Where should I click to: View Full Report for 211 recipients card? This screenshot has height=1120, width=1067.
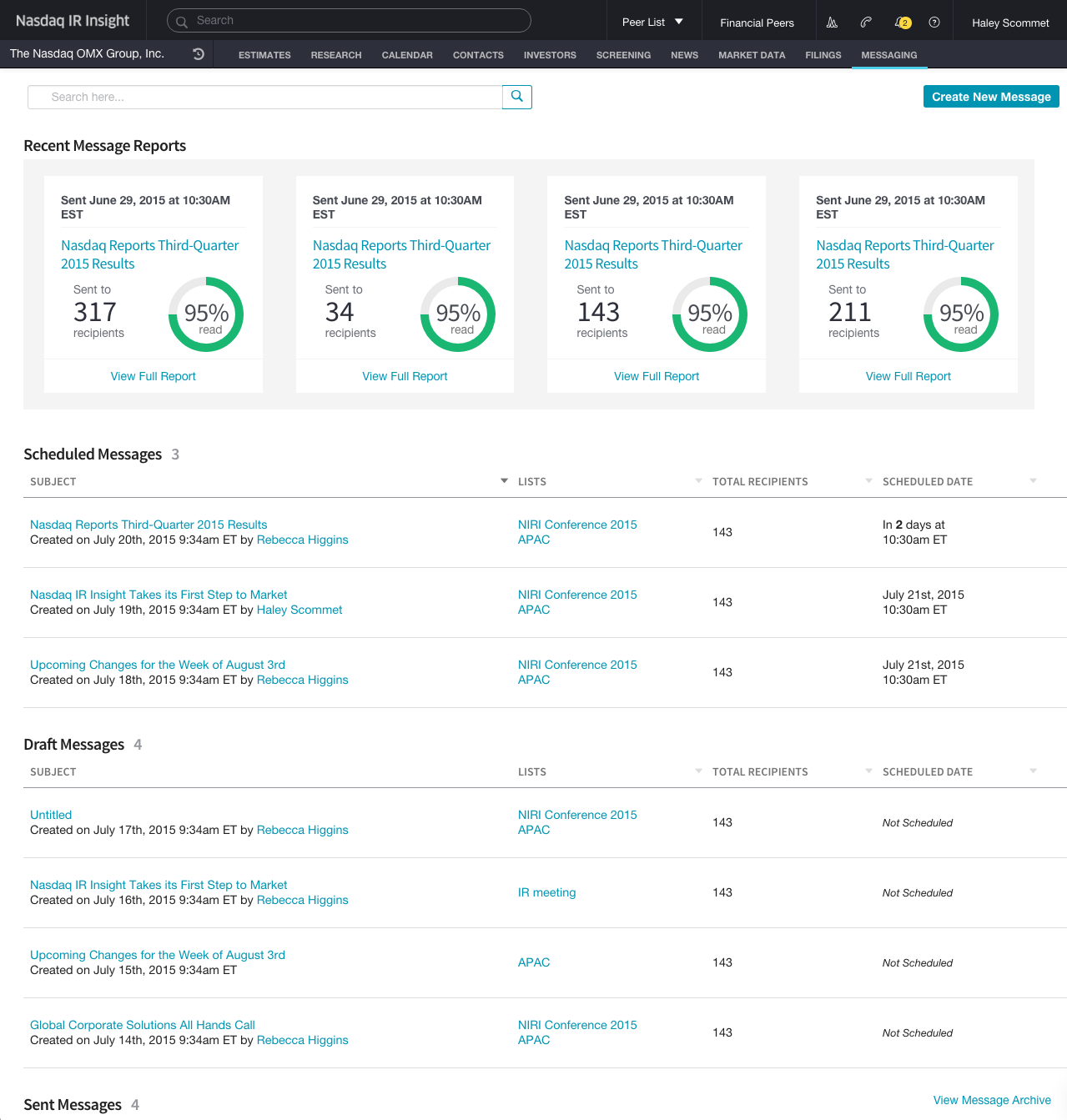pyautogui.click(x=908, y=376)
